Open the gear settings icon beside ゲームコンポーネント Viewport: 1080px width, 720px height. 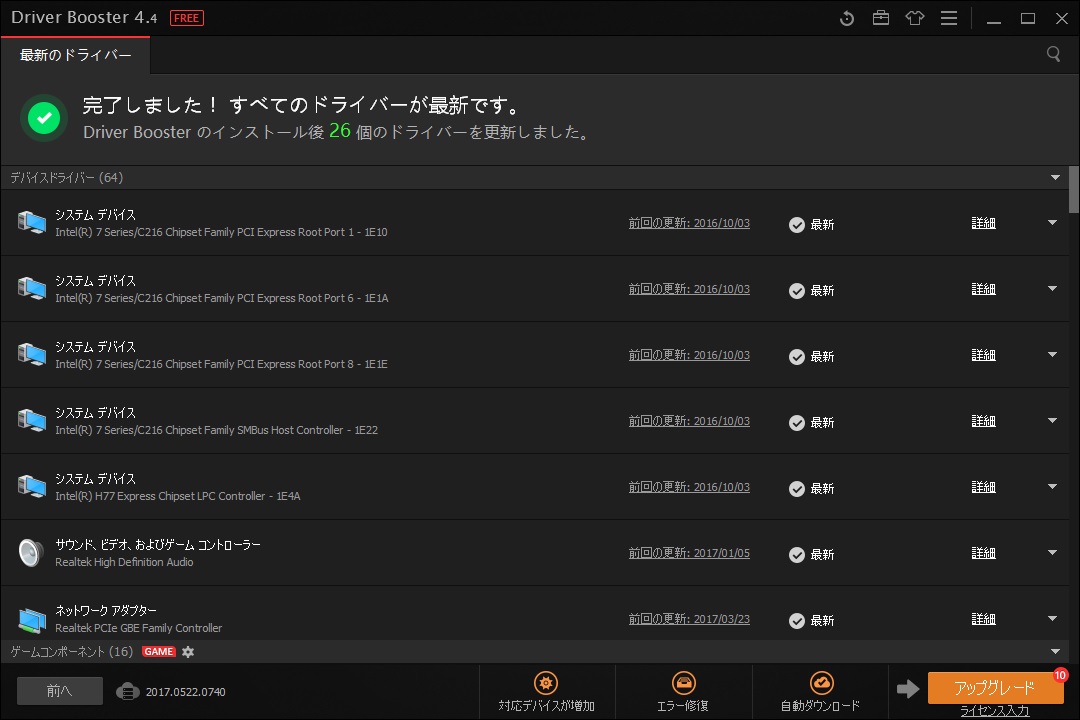188,651
